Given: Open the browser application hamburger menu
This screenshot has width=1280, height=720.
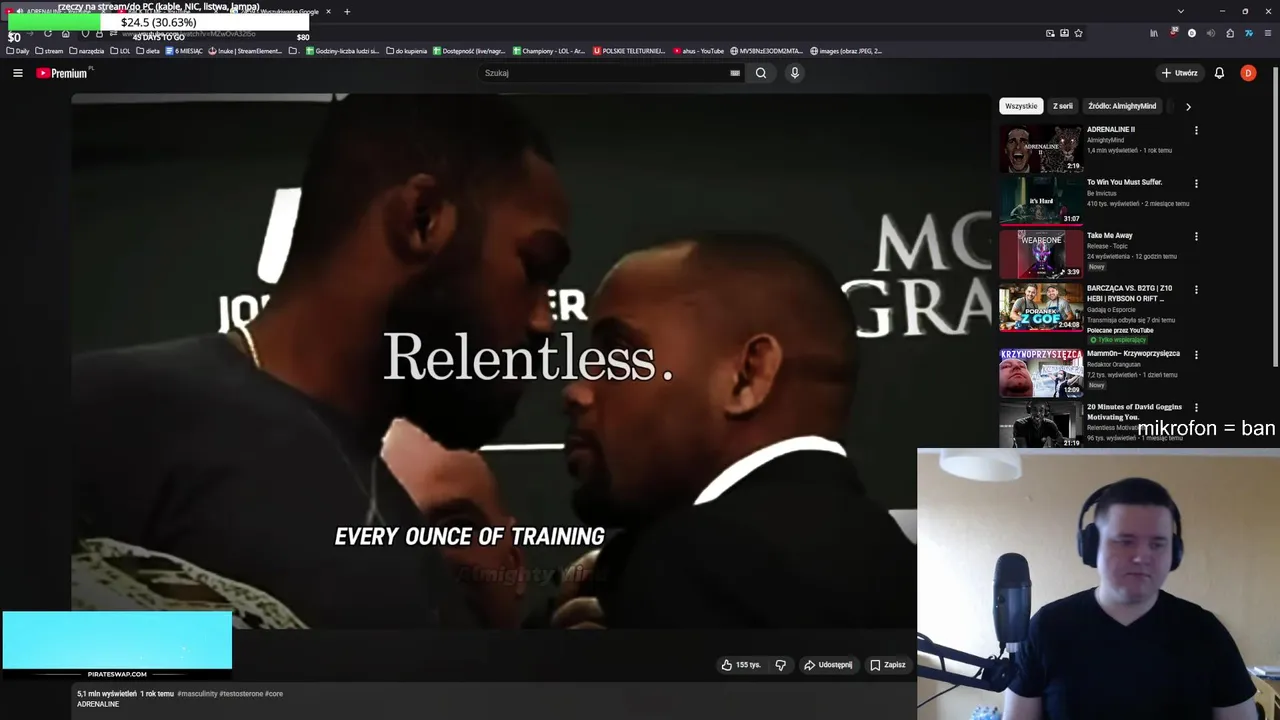Looking at the screenshot, I should point(1268,33).
